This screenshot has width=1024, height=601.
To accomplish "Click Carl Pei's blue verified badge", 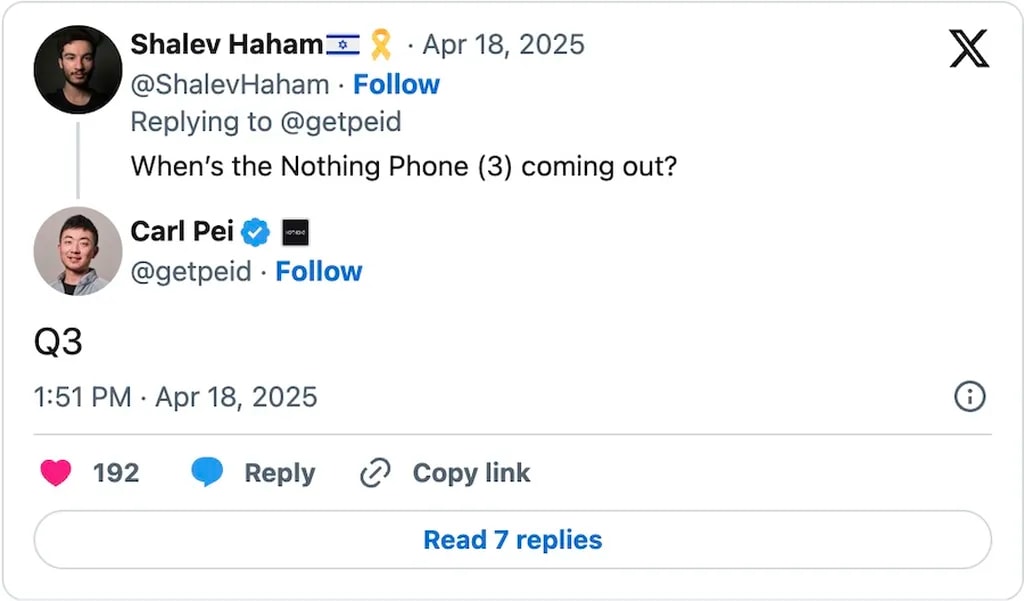I will click(x=257, y=232).
